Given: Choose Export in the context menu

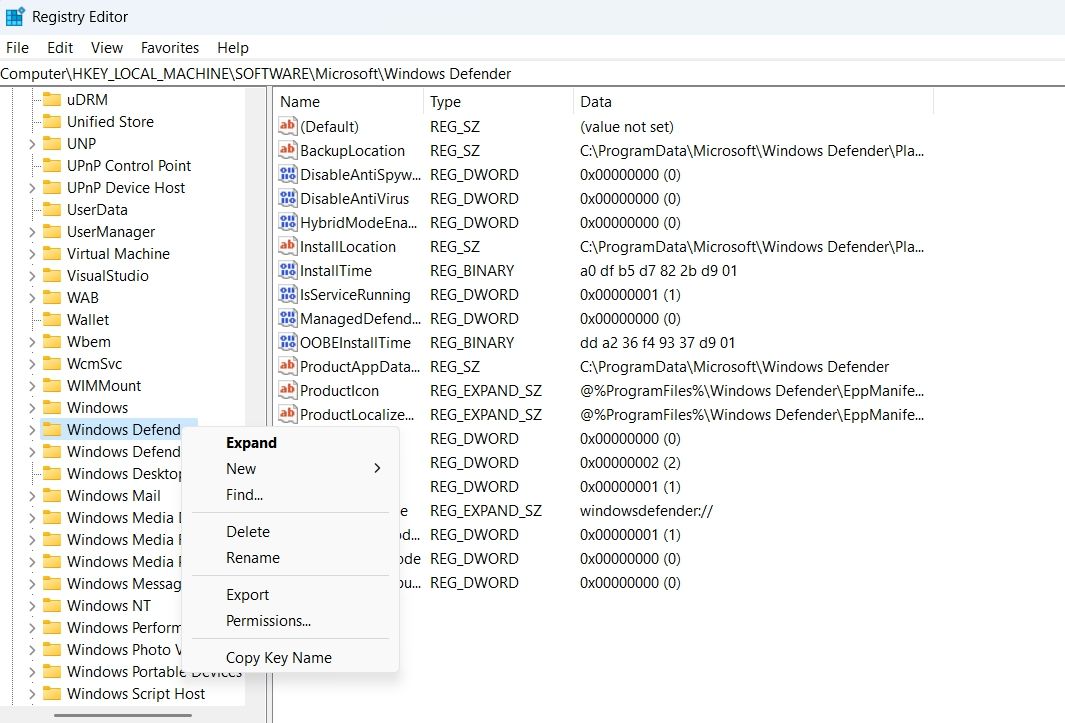Looking at the screenshot, I should coord(290,595).
